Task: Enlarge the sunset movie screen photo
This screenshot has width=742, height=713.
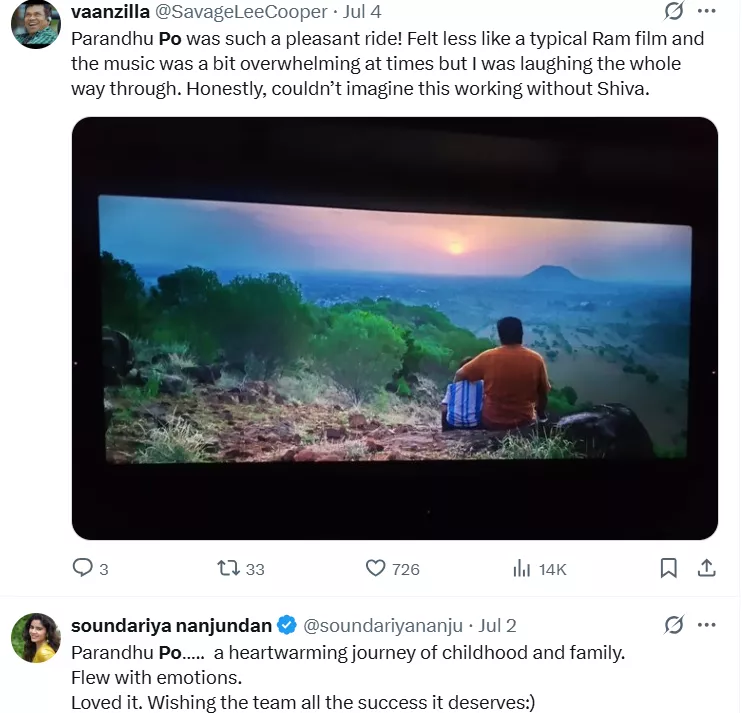Action: click(394, 329)
